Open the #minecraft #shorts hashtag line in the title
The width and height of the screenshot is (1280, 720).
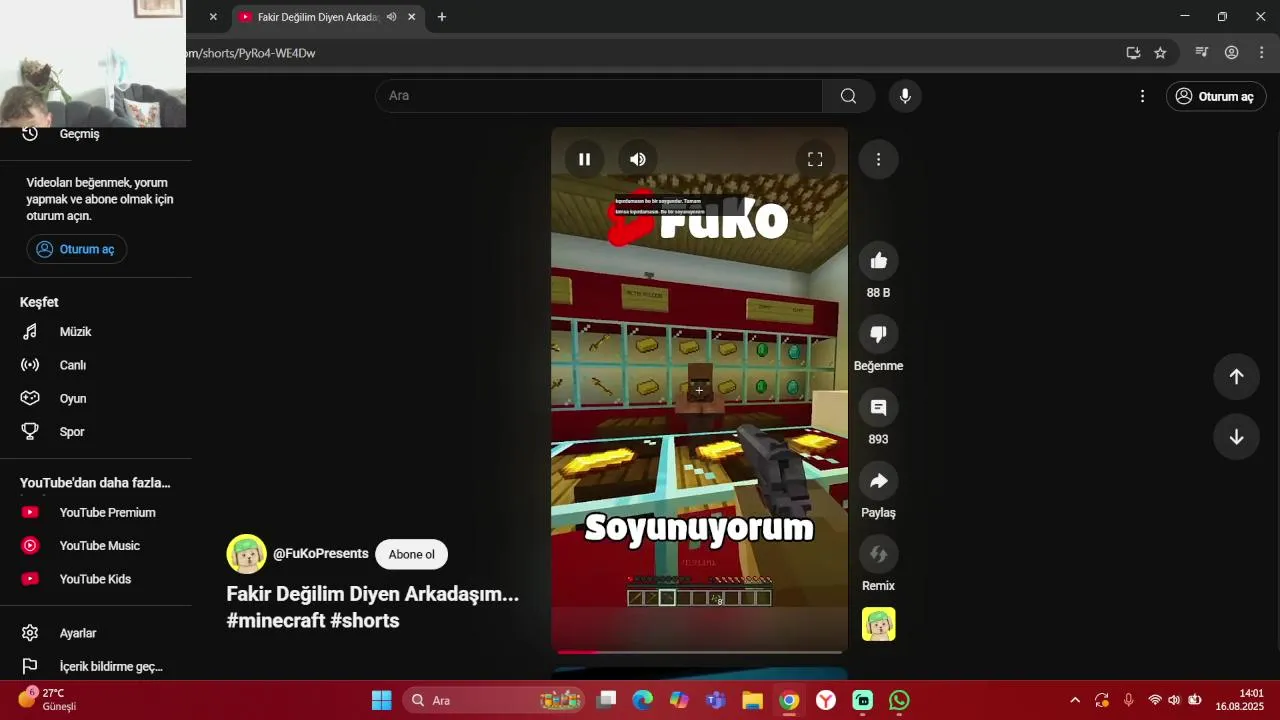click(313, 620)
